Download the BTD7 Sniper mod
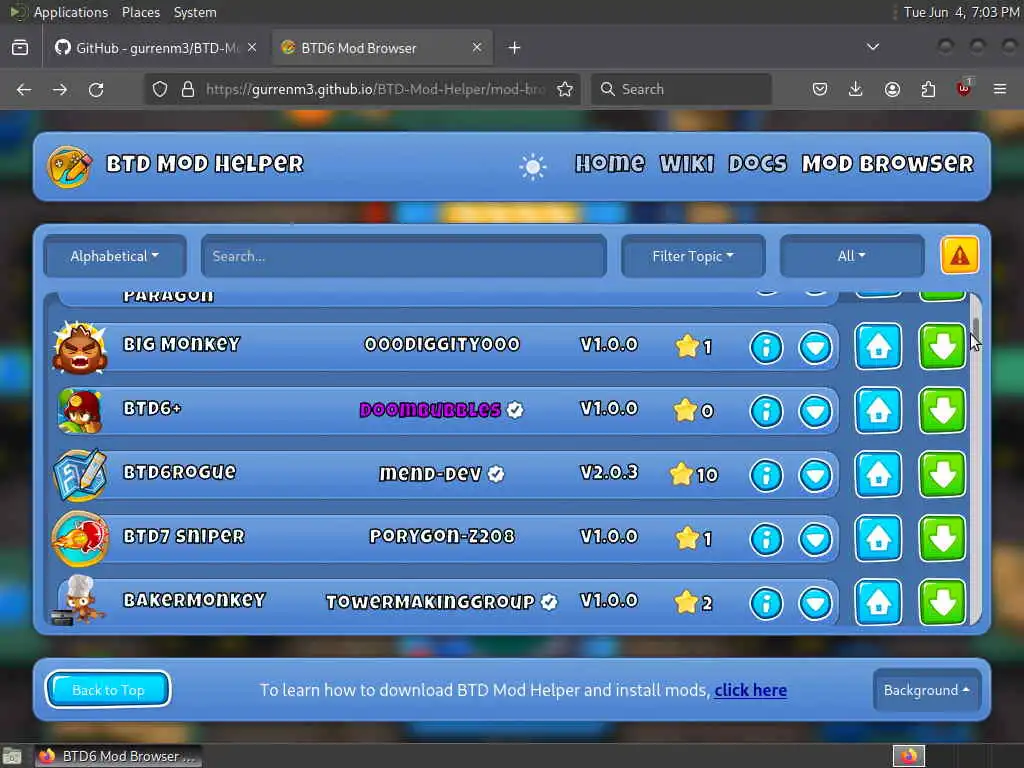 tap(942, 538)
